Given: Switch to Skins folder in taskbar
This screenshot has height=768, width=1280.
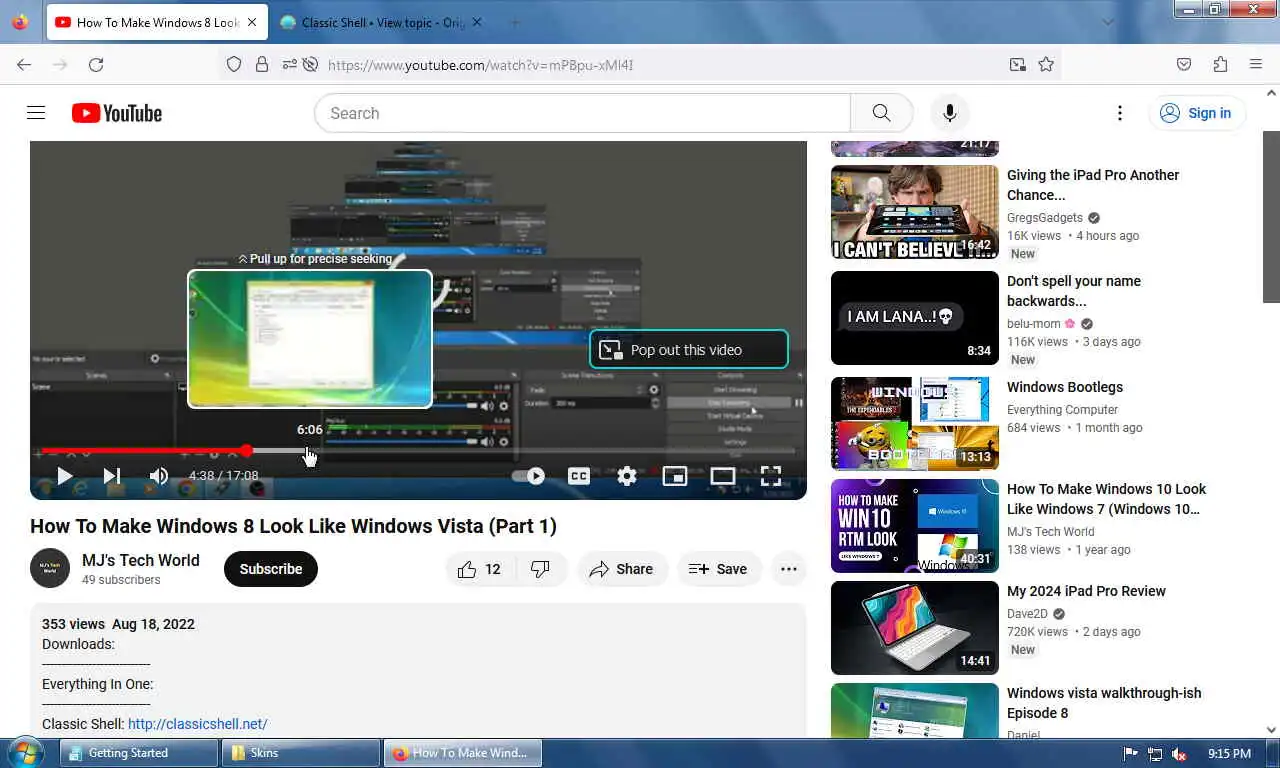Looking at the screenshot, I should pos(301,753).
